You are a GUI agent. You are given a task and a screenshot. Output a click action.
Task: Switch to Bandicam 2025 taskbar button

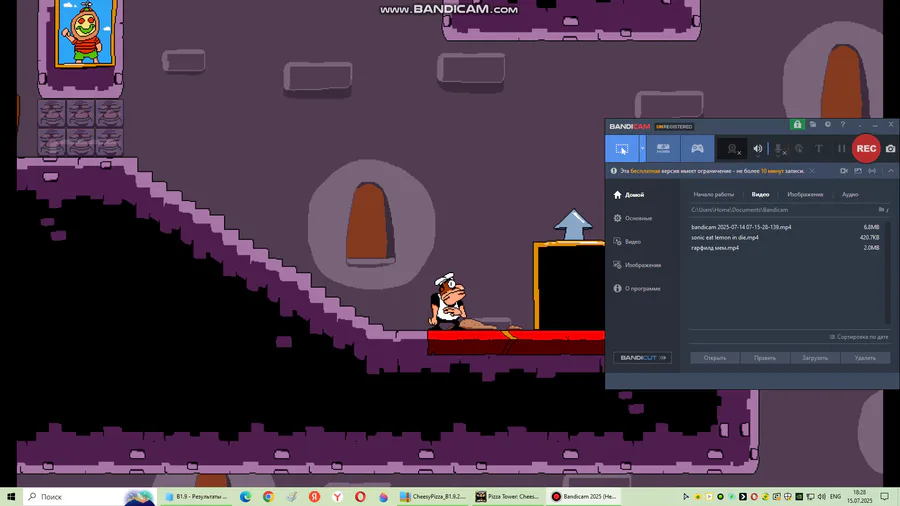click(583, 497)
